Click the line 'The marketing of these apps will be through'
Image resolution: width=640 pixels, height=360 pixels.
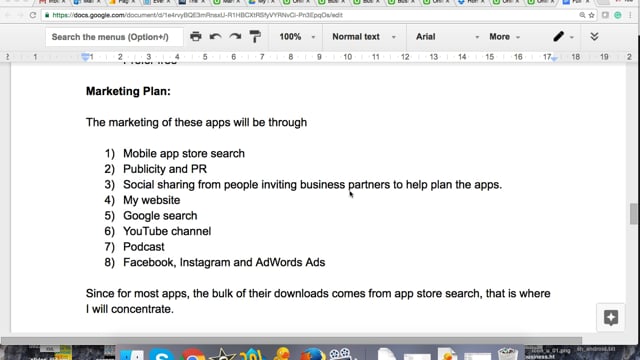[196, 122]
